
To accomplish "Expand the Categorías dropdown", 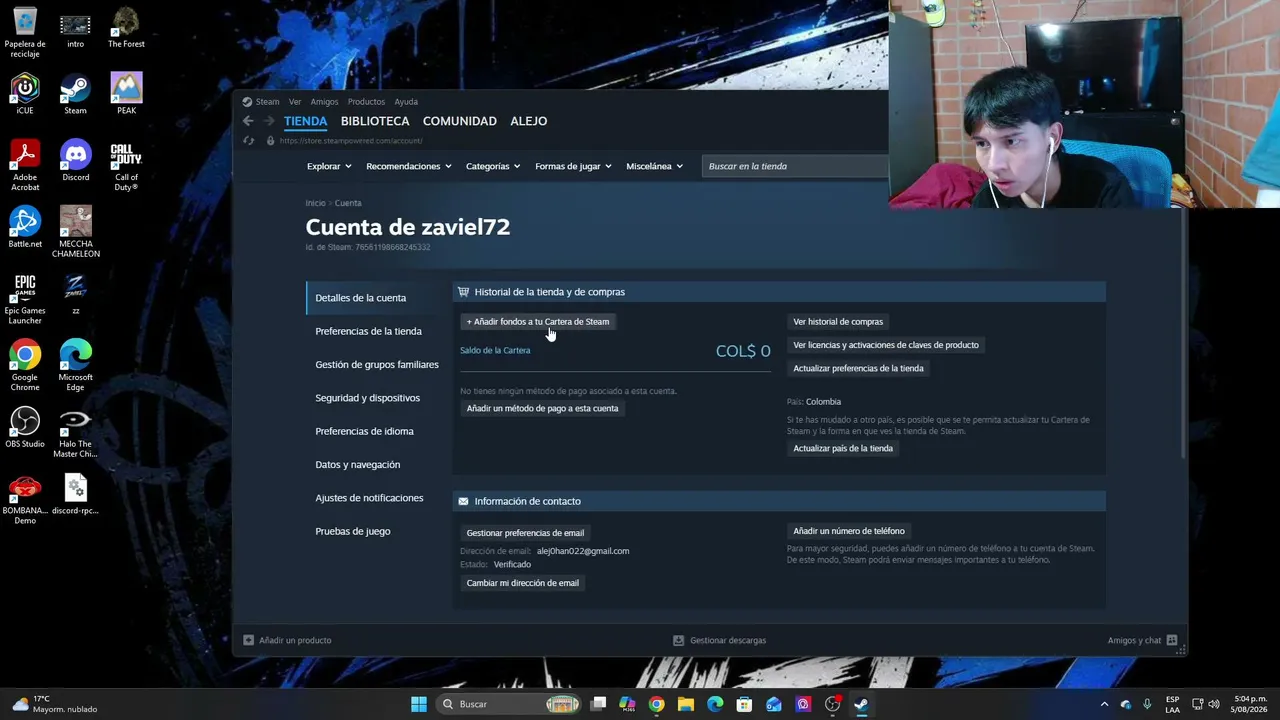I will click(493, 166).
